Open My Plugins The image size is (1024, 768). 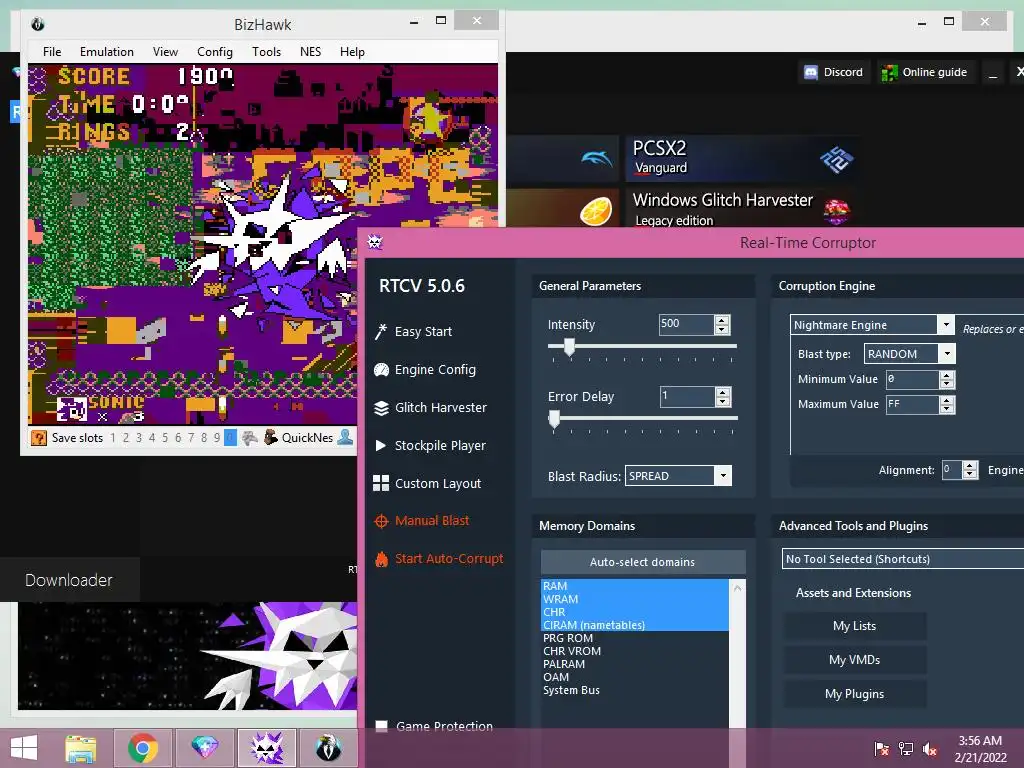tap(854, 694)
